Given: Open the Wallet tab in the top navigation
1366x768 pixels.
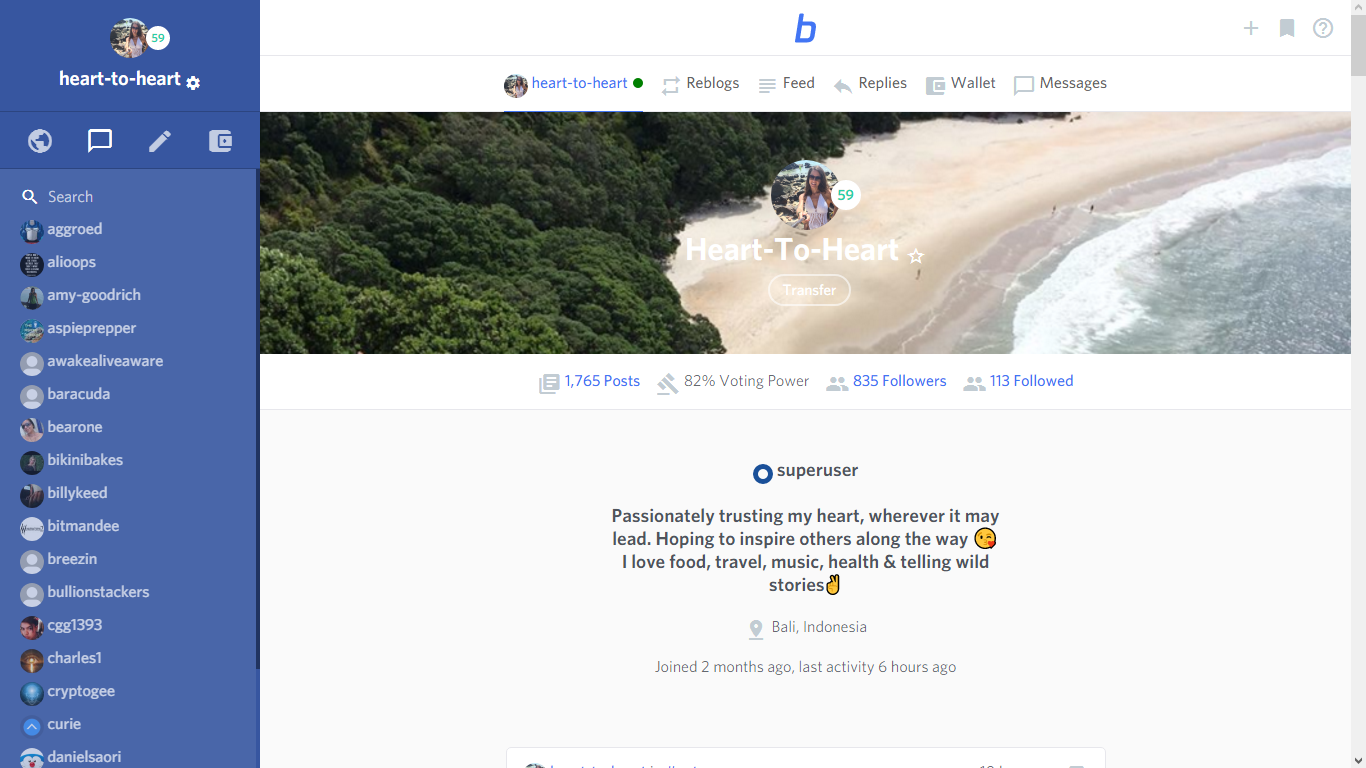Looking at the screenshot, I should pyautogui.click(x=961, y=83).
